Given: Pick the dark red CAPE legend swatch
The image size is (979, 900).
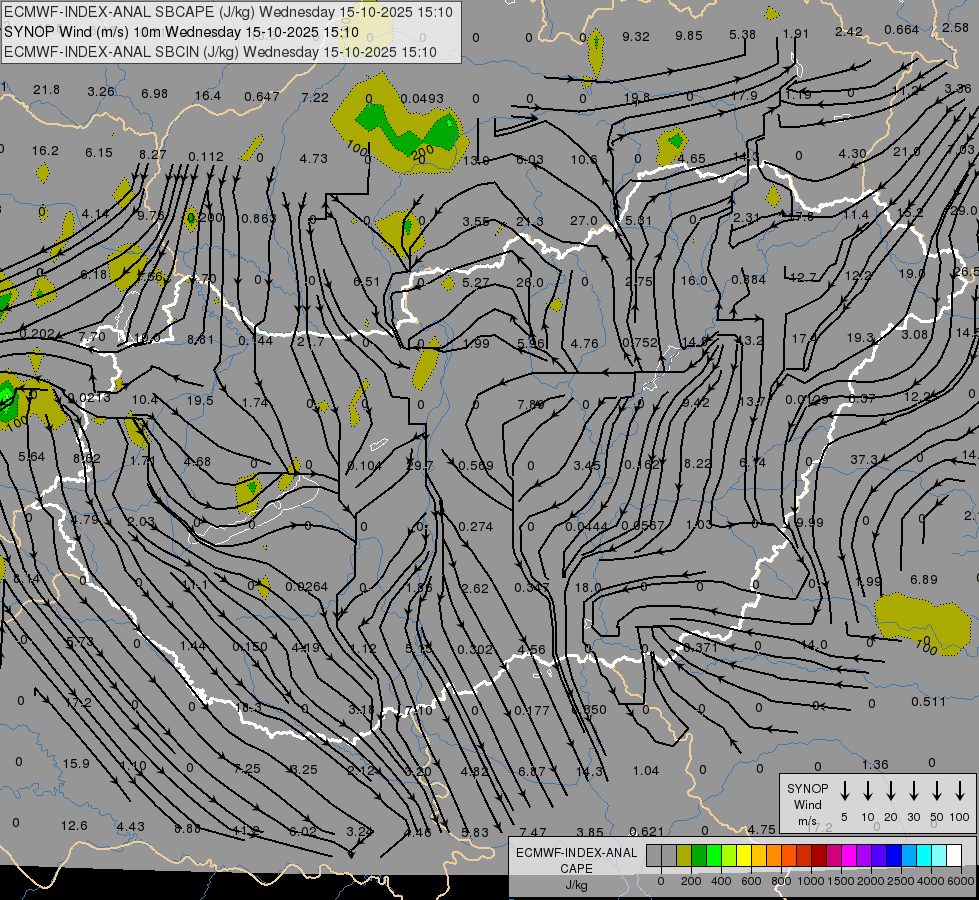Looking at the screenshot, I should coord(819,856).
